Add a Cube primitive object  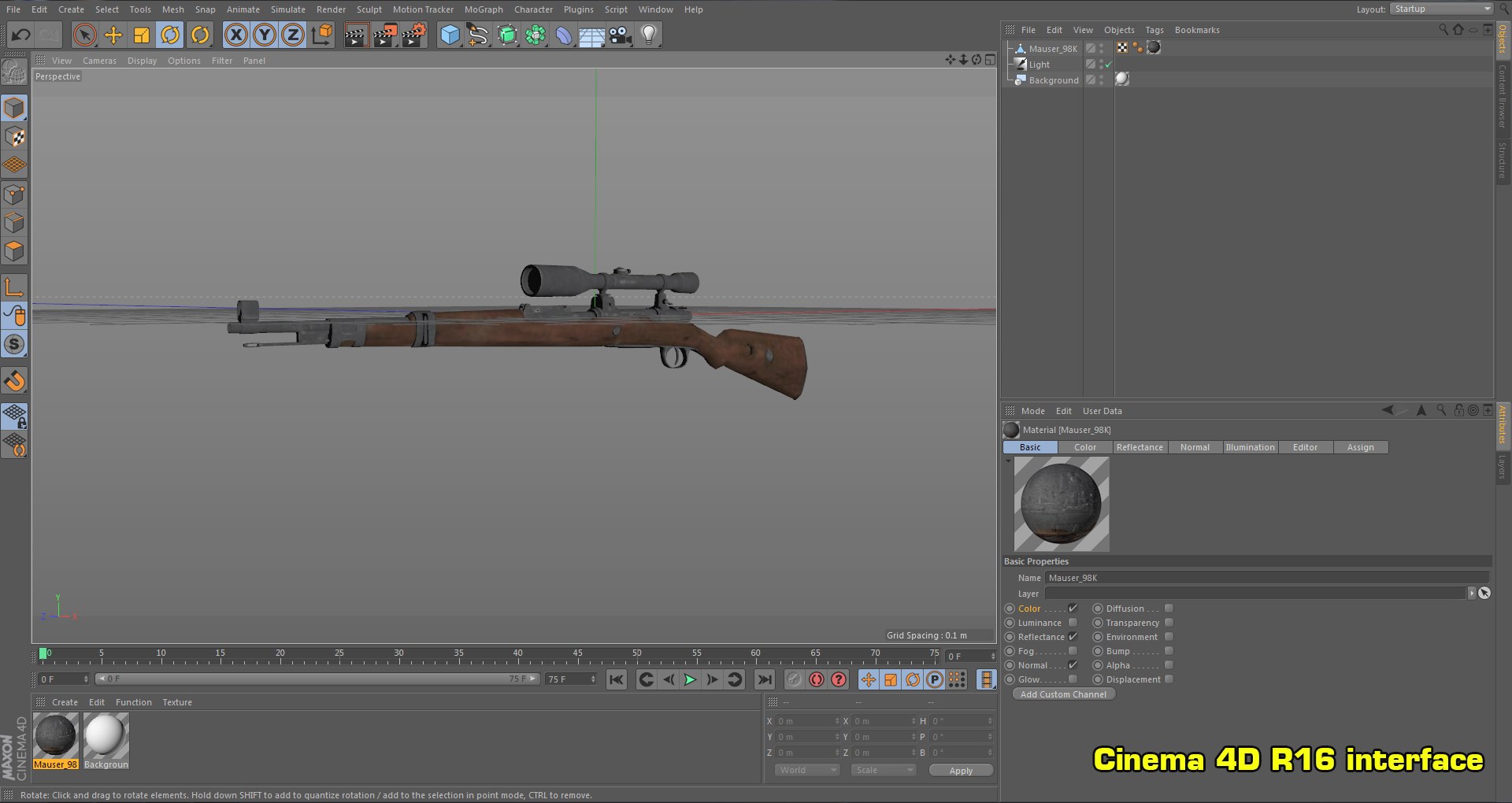click(450, 35)
